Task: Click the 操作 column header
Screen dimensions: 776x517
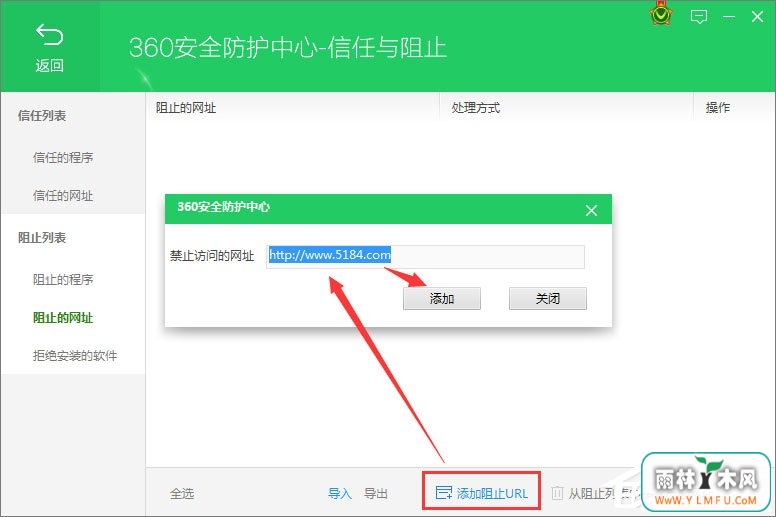Action: (718, 108)
